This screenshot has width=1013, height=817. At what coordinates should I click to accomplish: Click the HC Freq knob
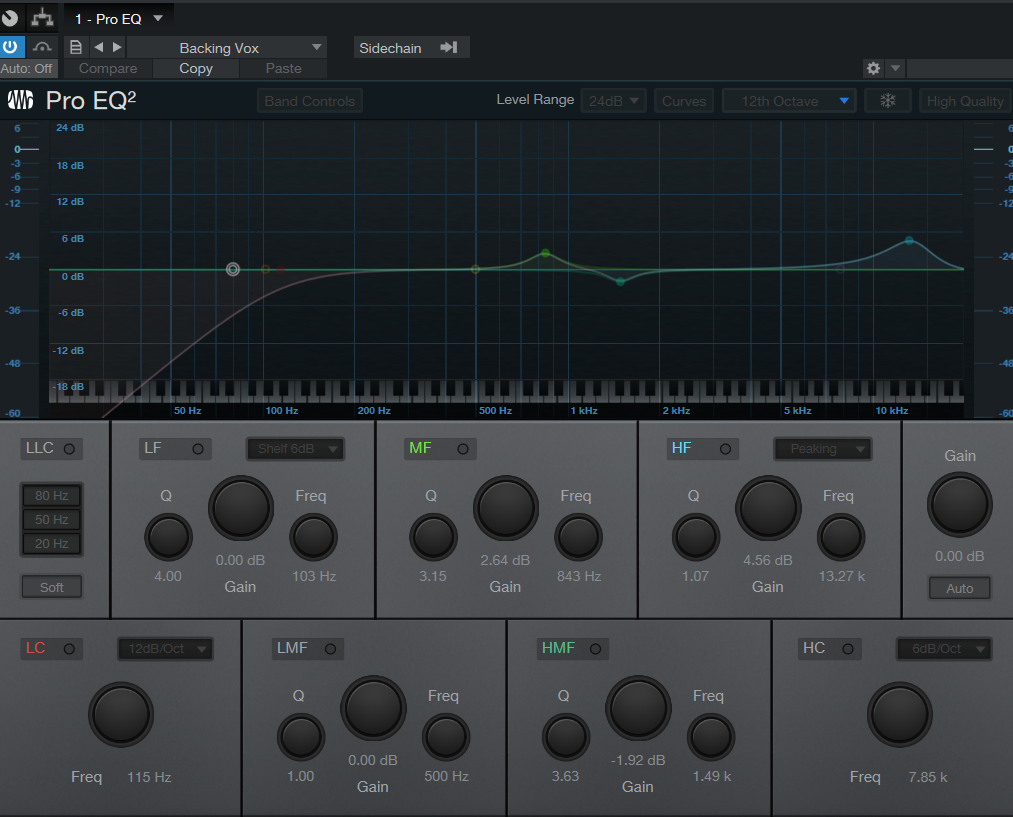(899, 714)
